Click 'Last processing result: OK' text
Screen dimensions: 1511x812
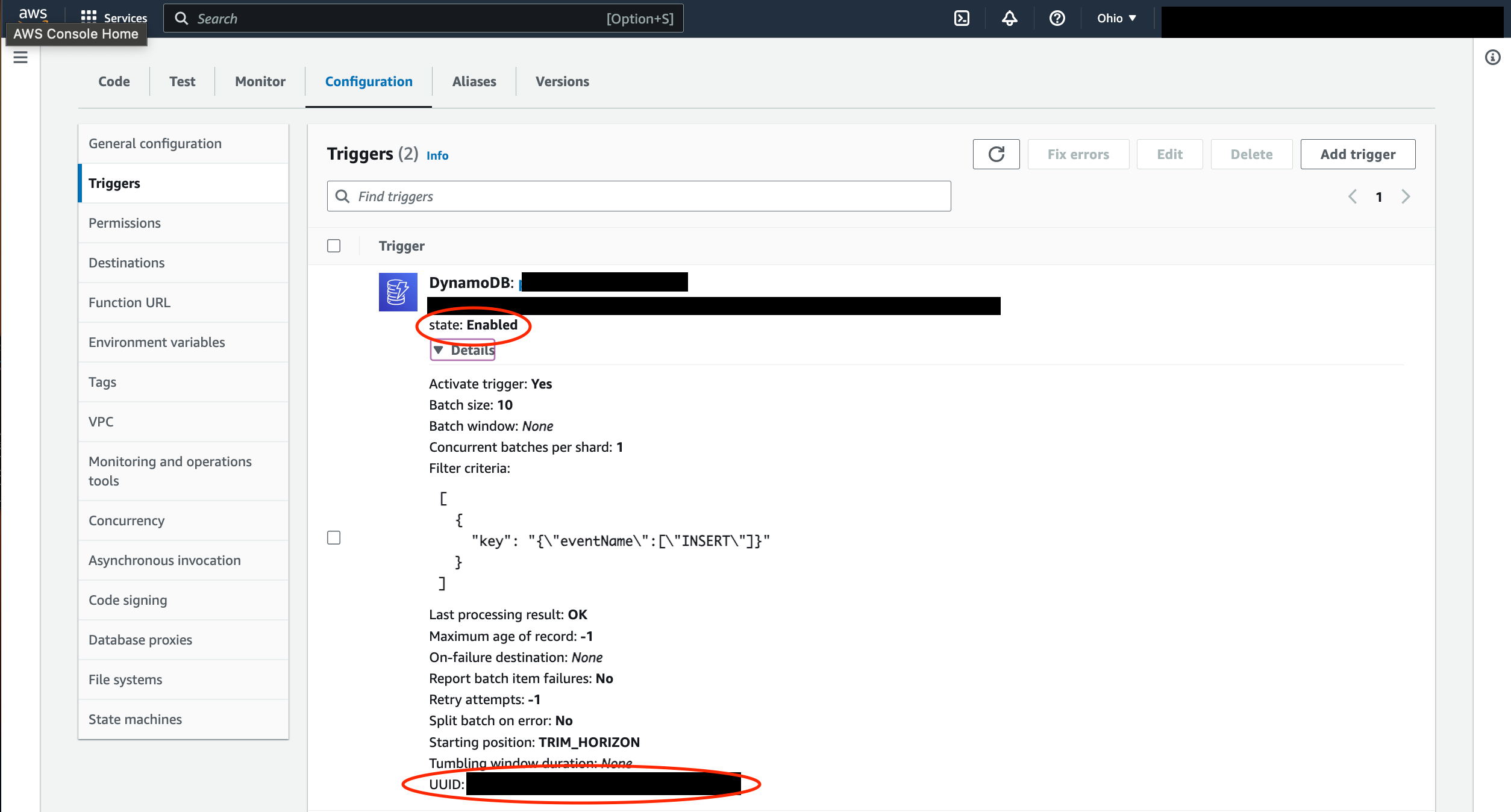(x=508, y=614)
